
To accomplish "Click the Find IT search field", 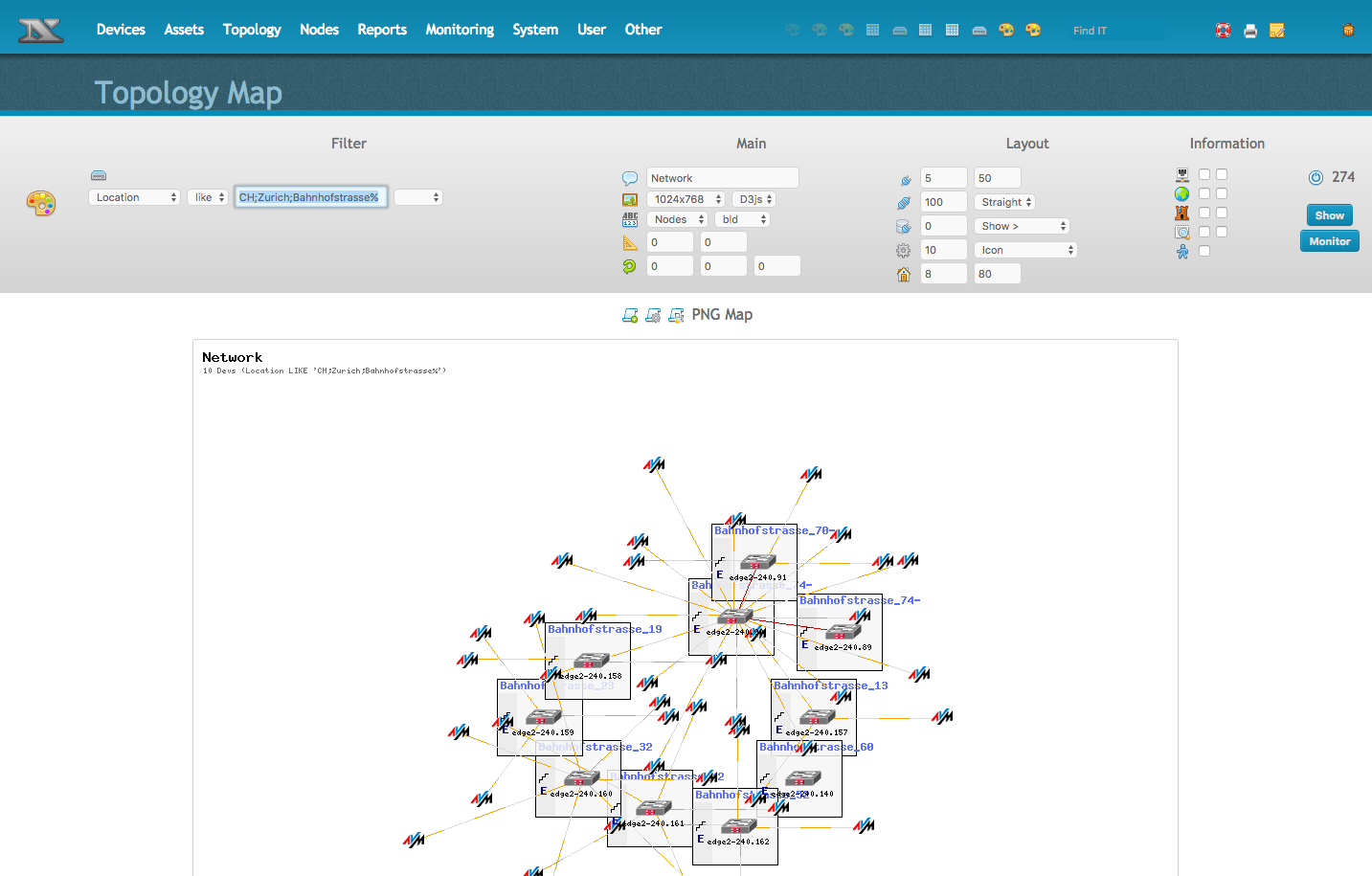I will [1115, 31].
